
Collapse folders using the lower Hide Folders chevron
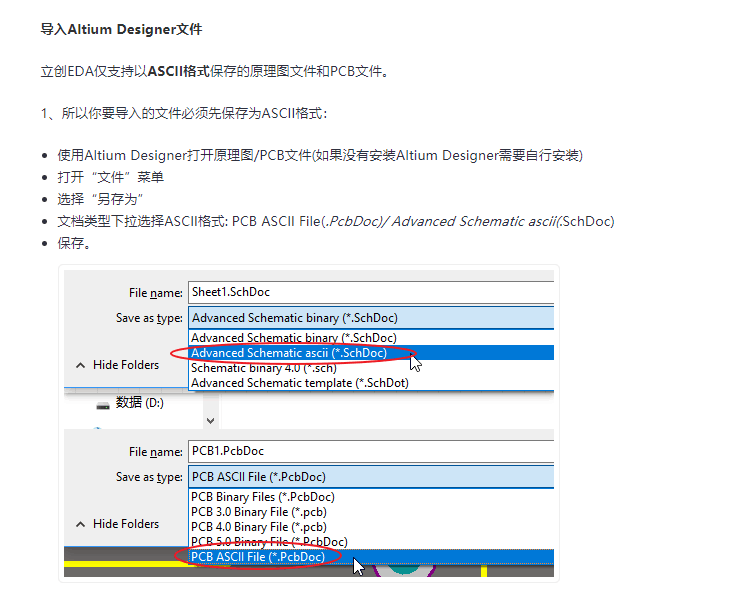(81, 524)
